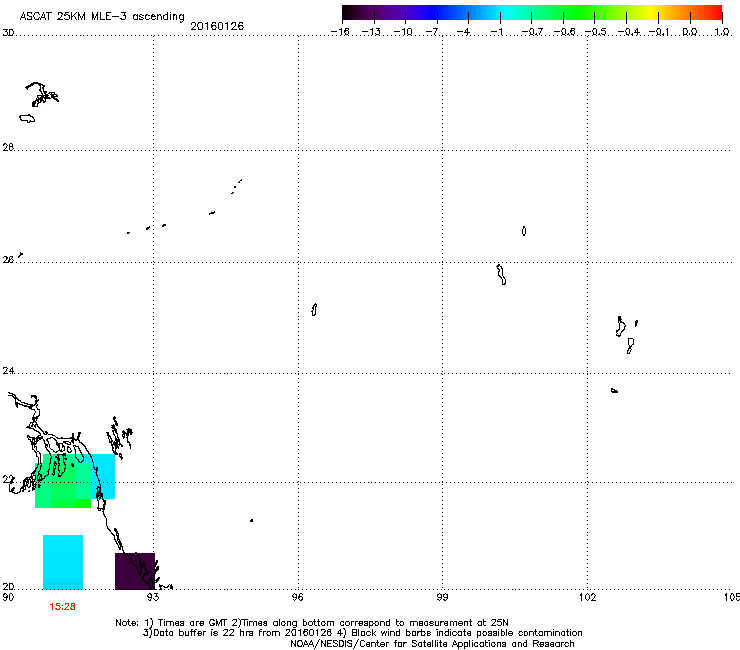Click the -0.5 color bar label
740x650 pixels.
596,32
